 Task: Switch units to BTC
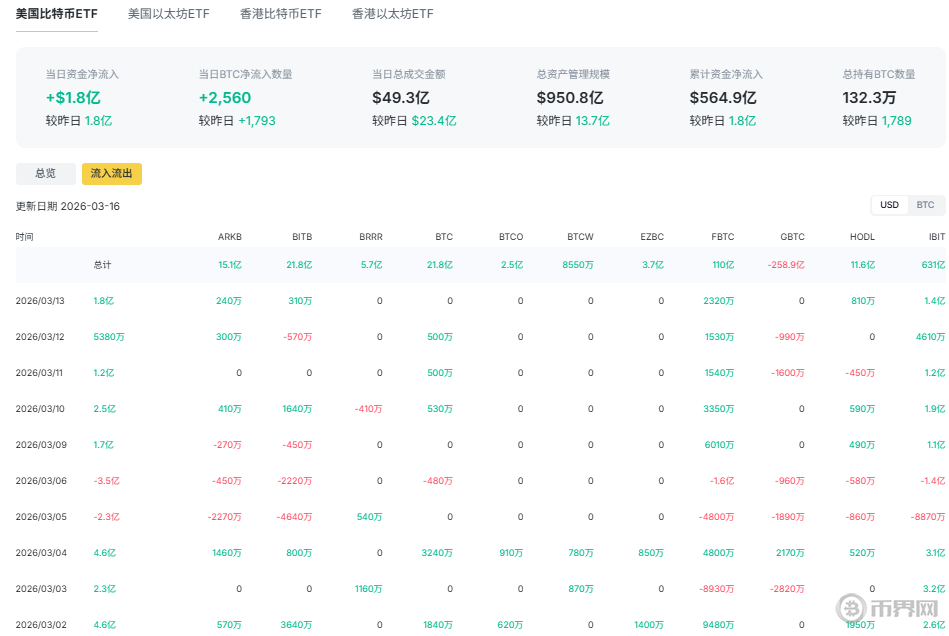tap(925, 205)
